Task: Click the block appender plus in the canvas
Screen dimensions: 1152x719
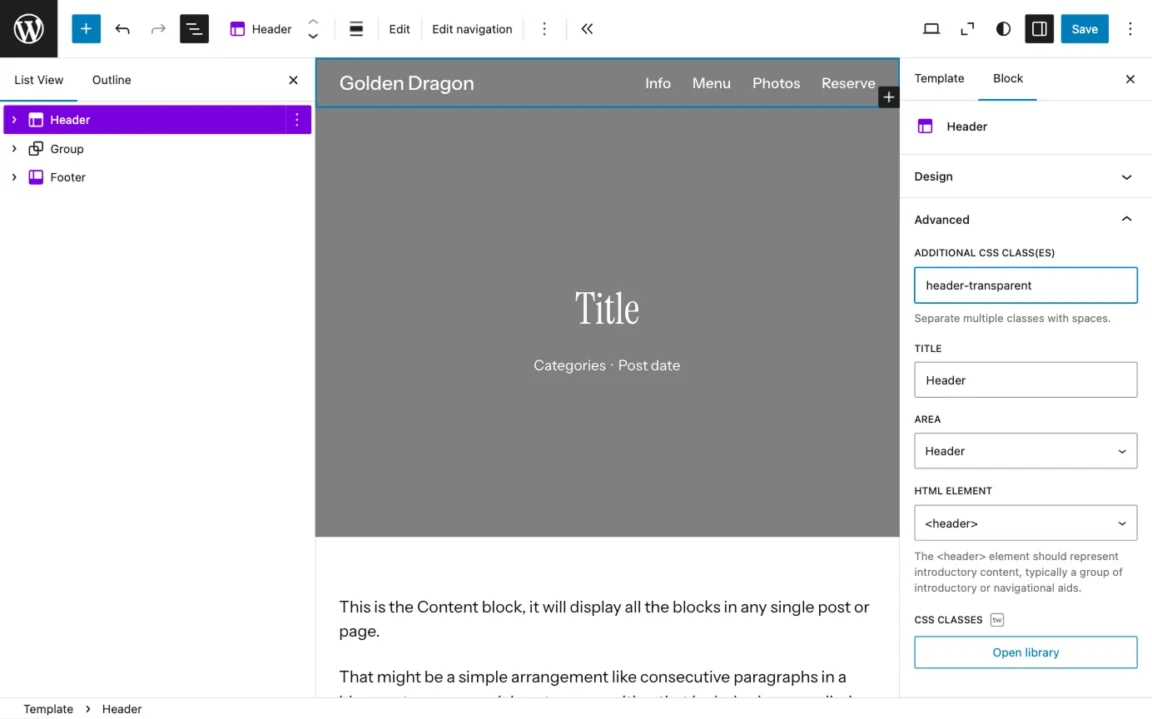Action: click(888, 96)
